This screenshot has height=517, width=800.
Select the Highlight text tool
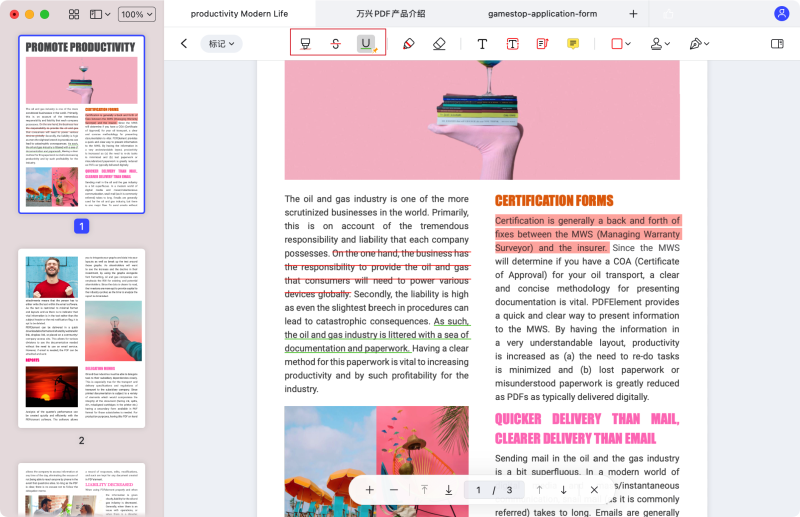coord(306,44)
